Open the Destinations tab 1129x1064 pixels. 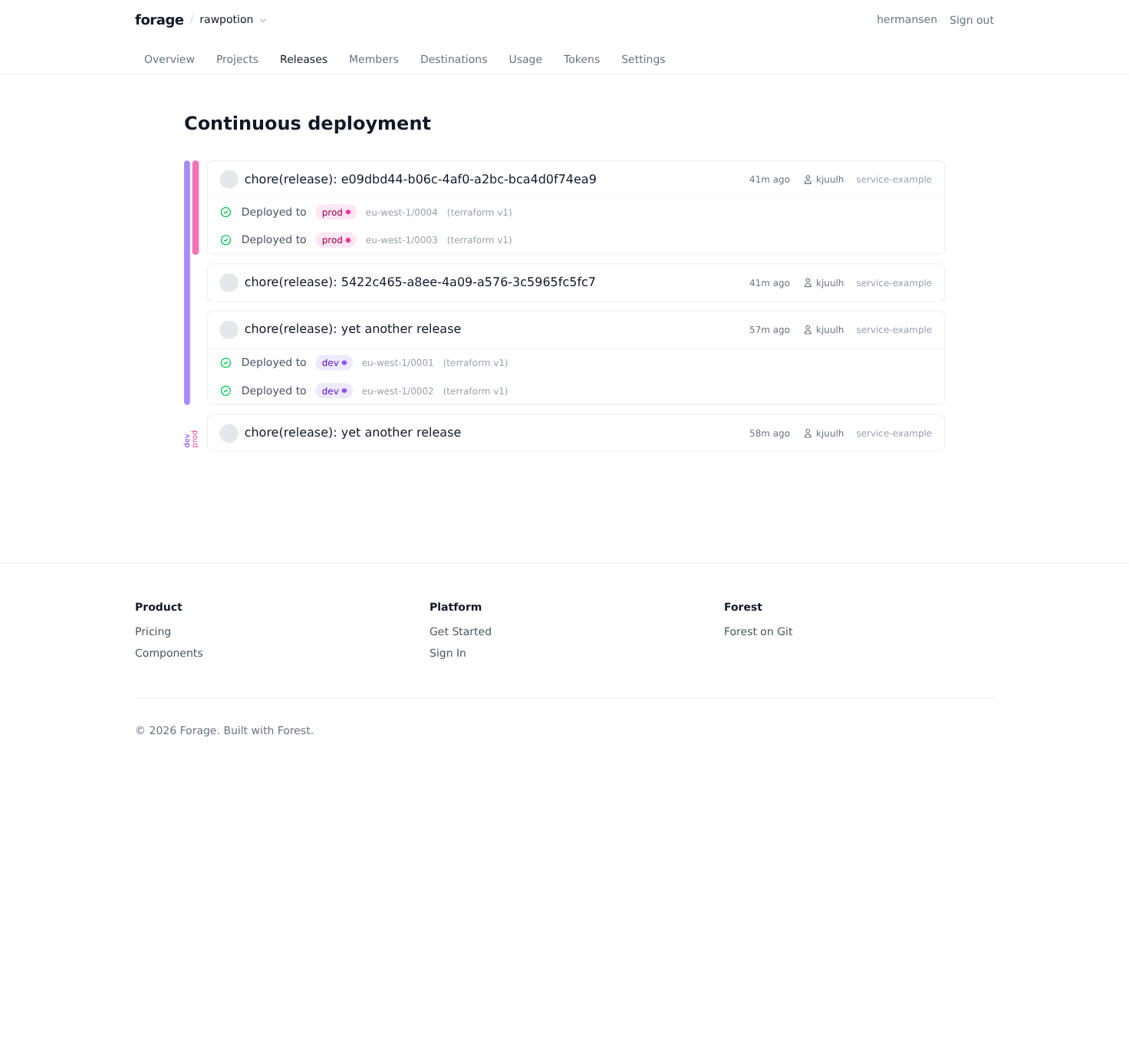coord(453,59)
